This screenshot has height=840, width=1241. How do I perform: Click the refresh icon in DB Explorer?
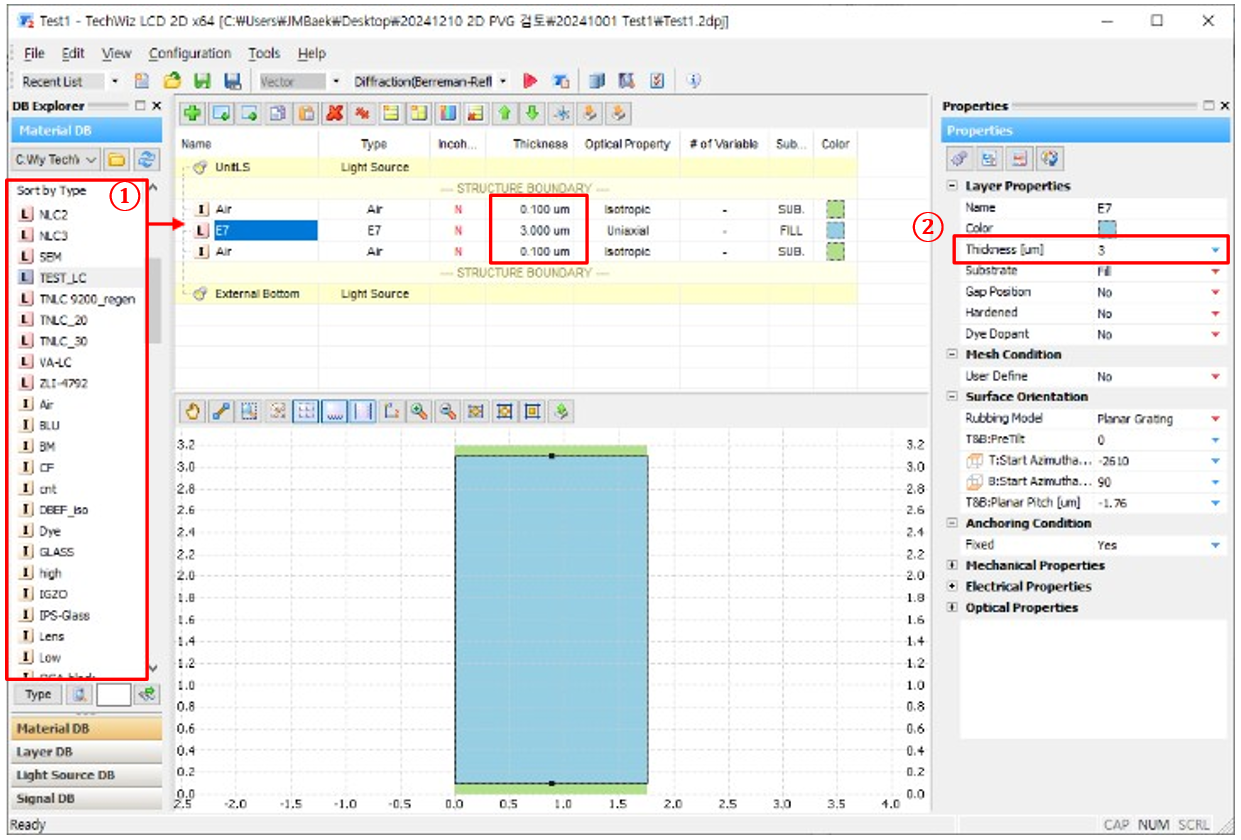click(147, 159)
